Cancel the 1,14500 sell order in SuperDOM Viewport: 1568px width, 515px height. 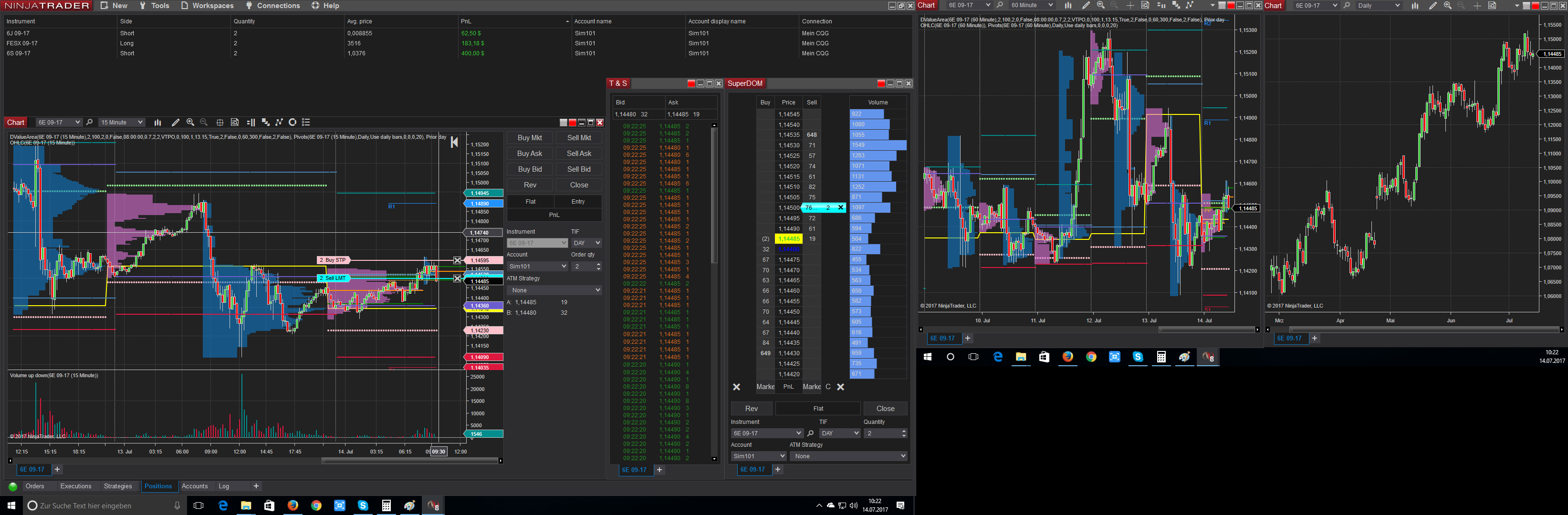841,207
